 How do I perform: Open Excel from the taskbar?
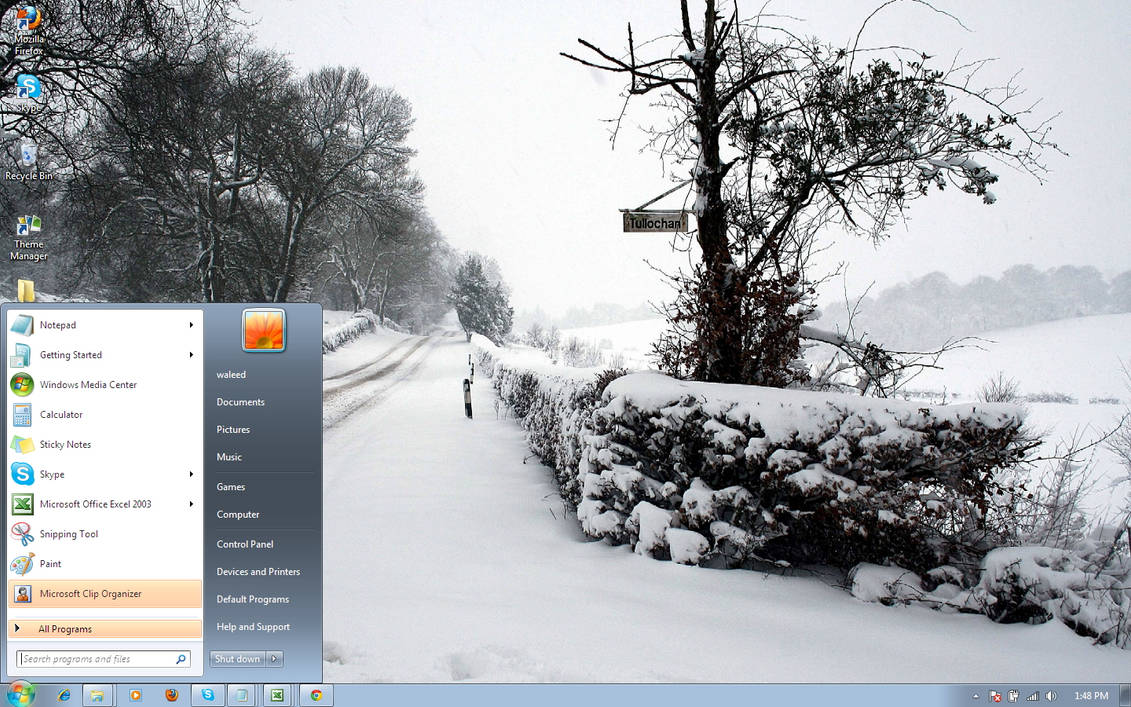(277, 694)
